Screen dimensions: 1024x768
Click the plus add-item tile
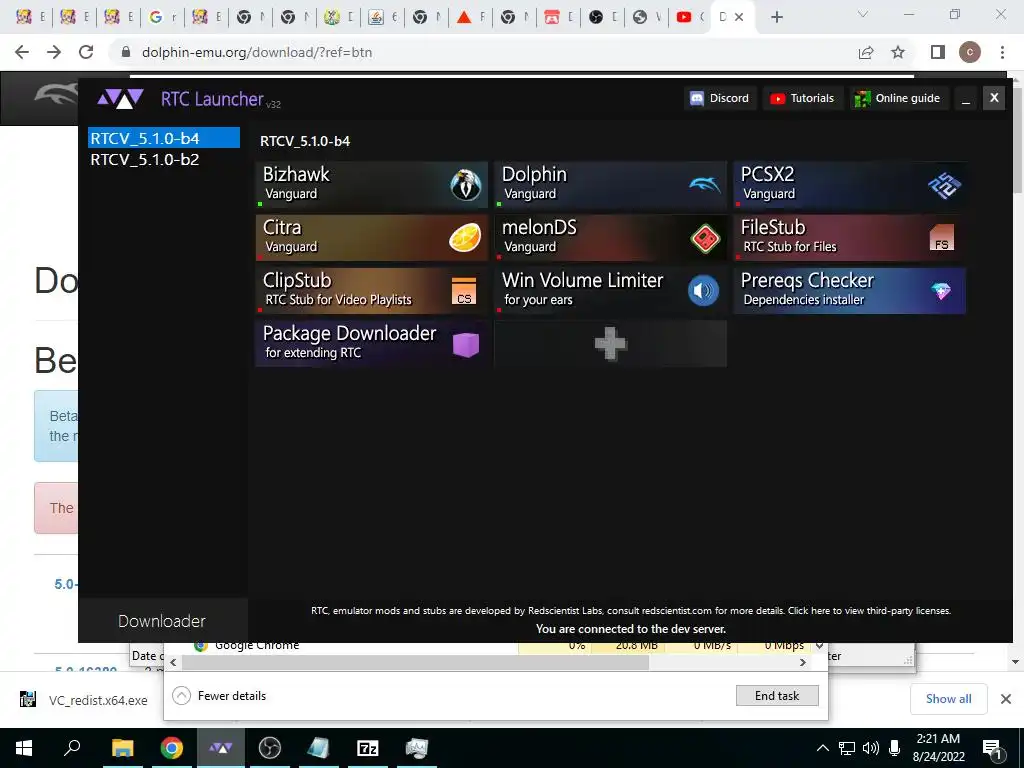pyautogui.click(x=611, y=344)
